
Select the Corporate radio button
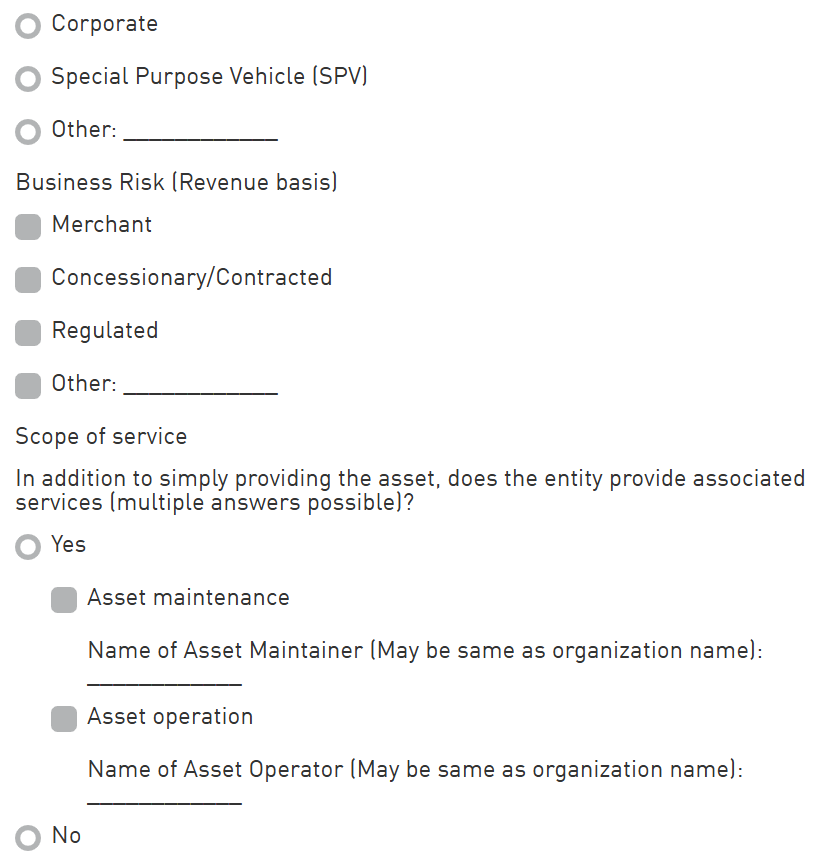click(x=28, y=26)
